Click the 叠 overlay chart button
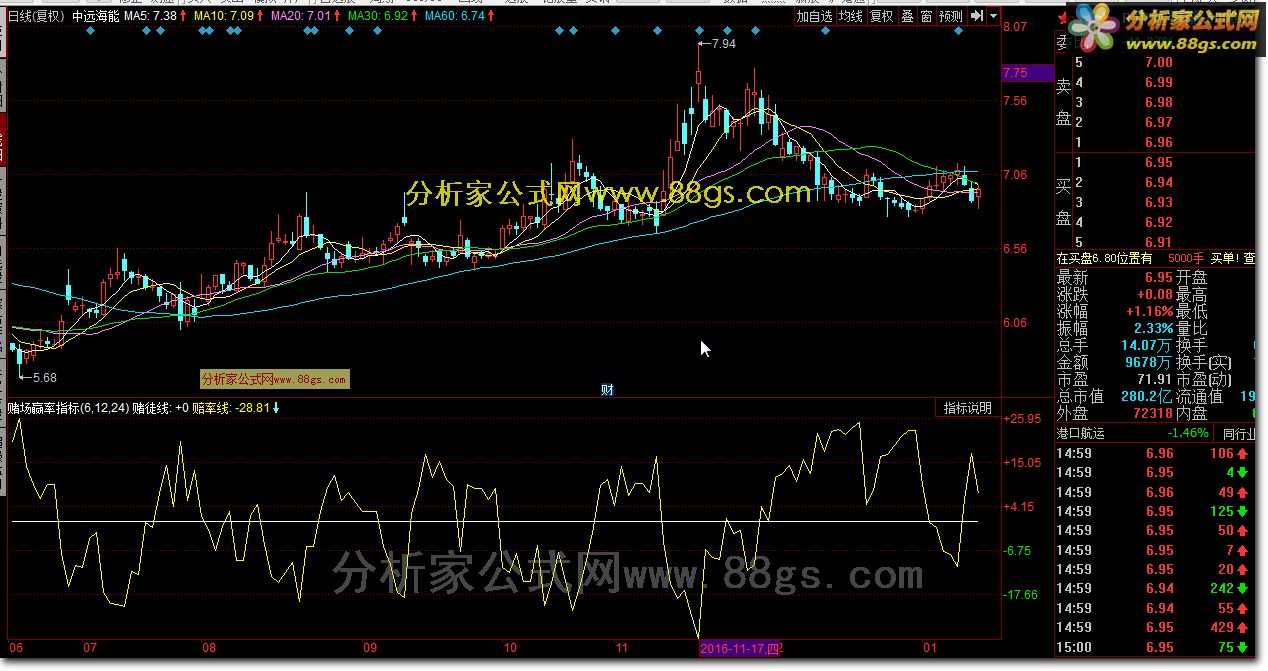Viewport: 1268px width, 671px height. coord(907,16)
